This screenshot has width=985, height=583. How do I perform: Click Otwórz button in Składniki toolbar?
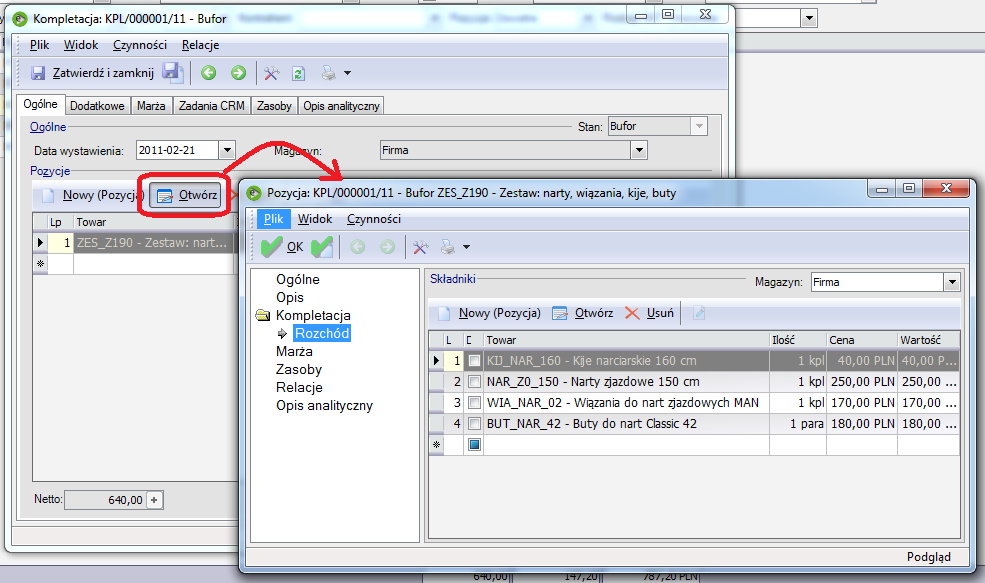tap(582, 313)
